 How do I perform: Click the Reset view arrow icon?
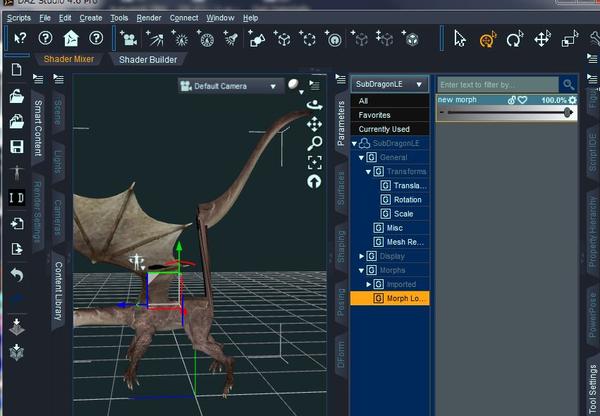(315, 182)
